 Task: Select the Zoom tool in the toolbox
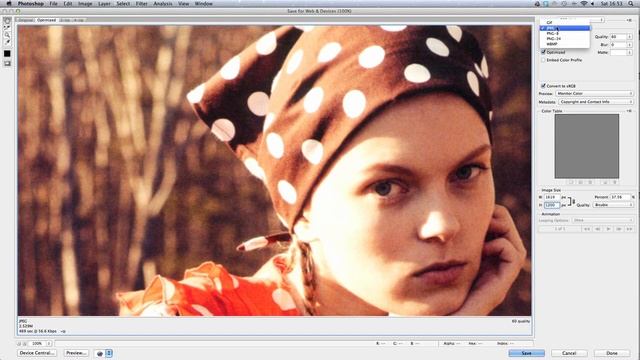[x=7, y=35]
